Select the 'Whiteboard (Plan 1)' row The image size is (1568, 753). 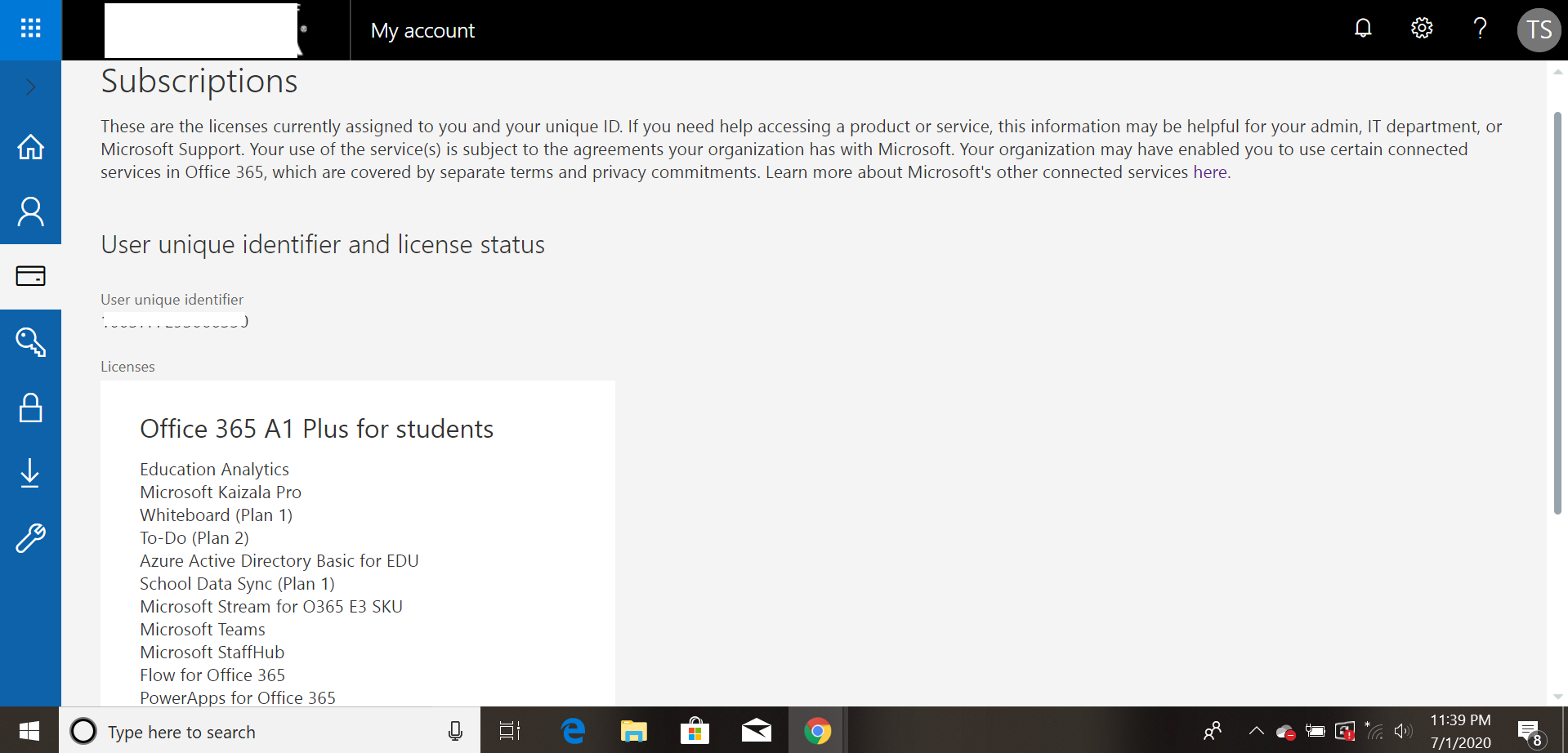click(x=216, y=515)
